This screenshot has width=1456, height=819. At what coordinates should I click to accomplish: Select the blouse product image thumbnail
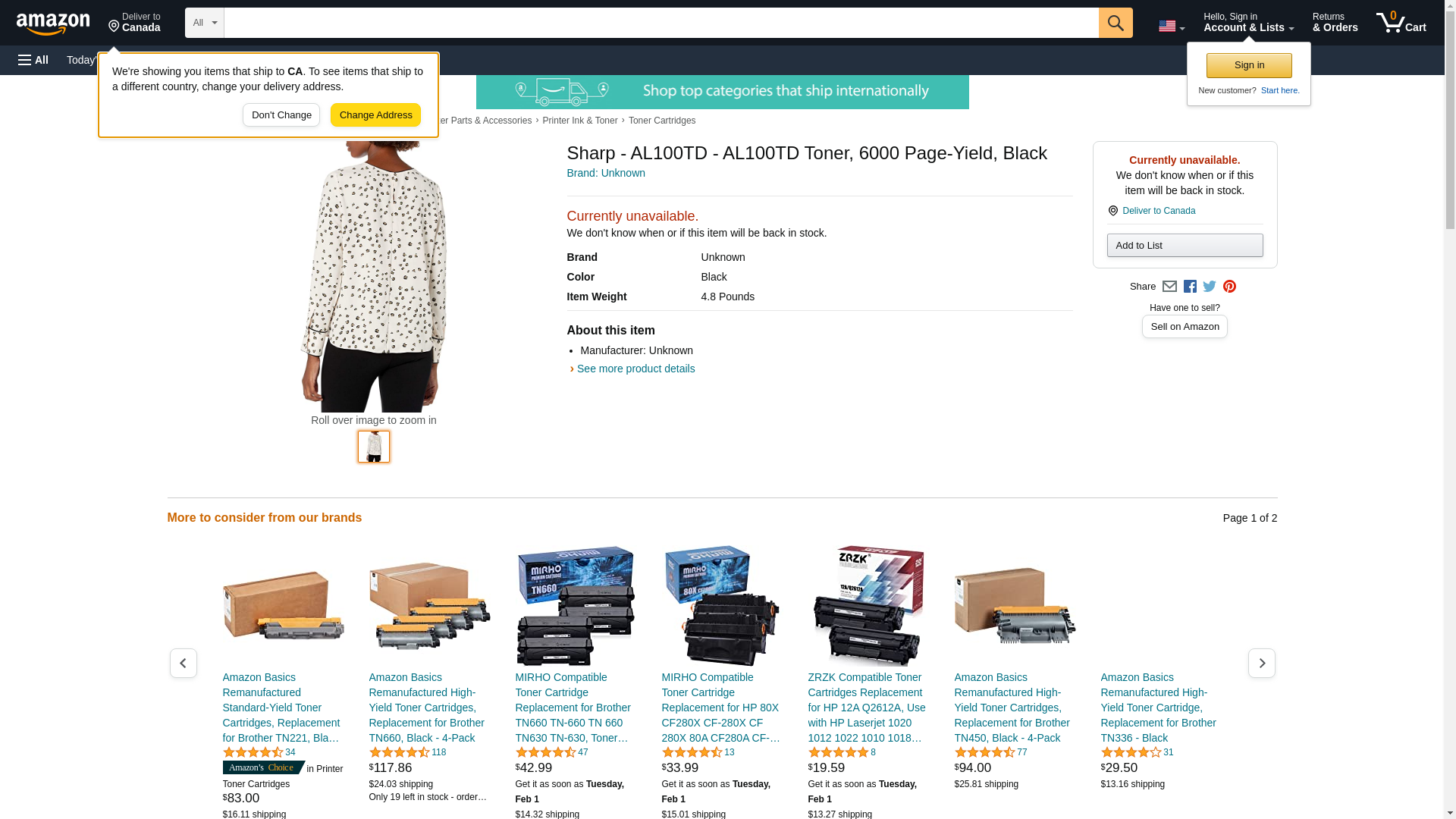pyautogui.click(x=373, y=447)
